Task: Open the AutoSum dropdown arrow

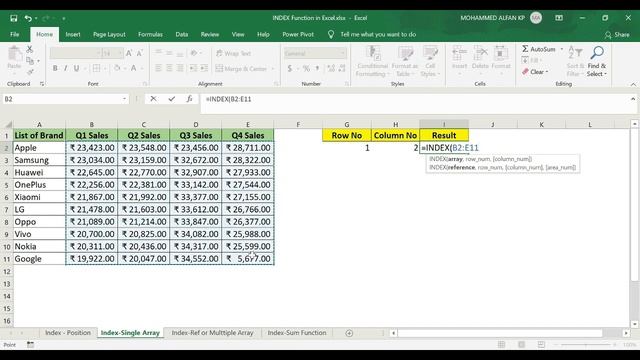Action: 562,49
